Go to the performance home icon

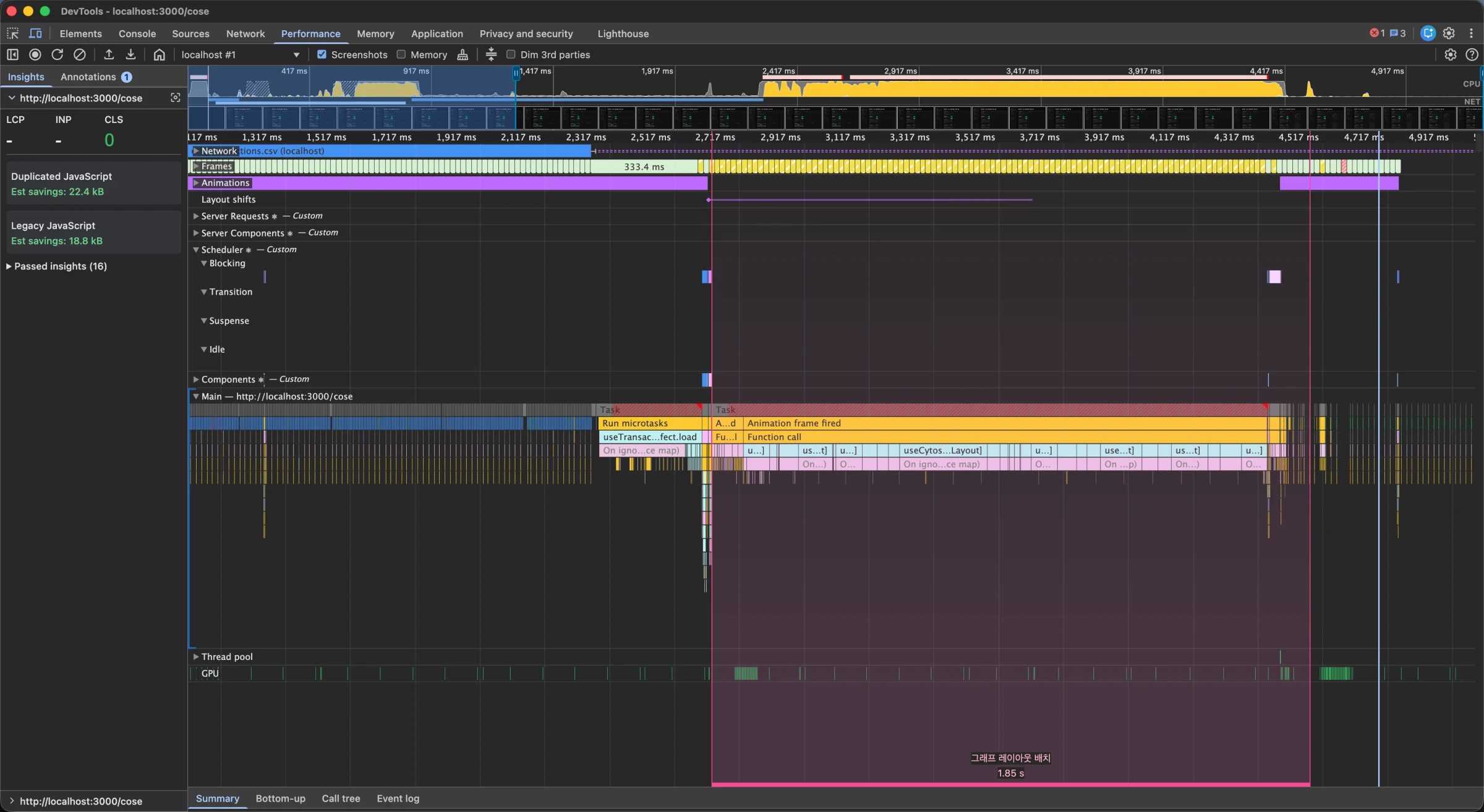(x=159, y=54)
